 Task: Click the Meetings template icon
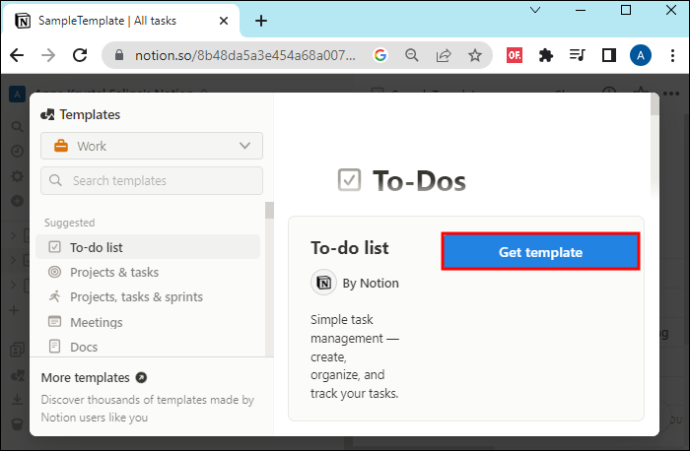[x=55, y=322]
